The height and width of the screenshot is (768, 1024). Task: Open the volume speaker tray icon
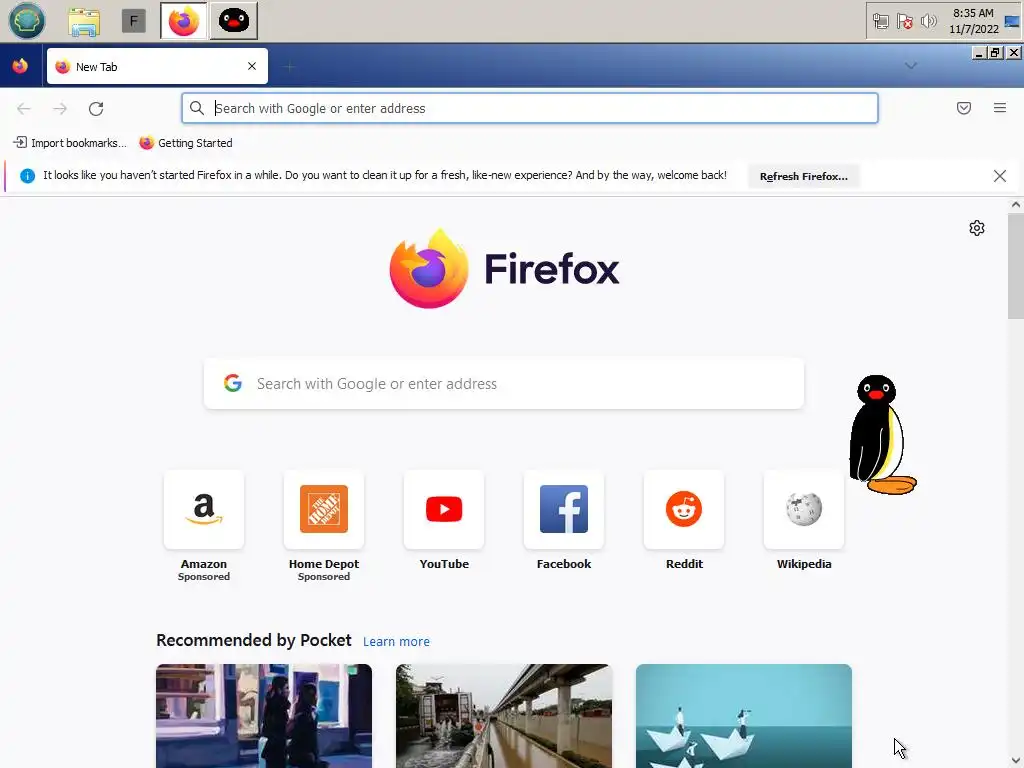coord(928,22)
